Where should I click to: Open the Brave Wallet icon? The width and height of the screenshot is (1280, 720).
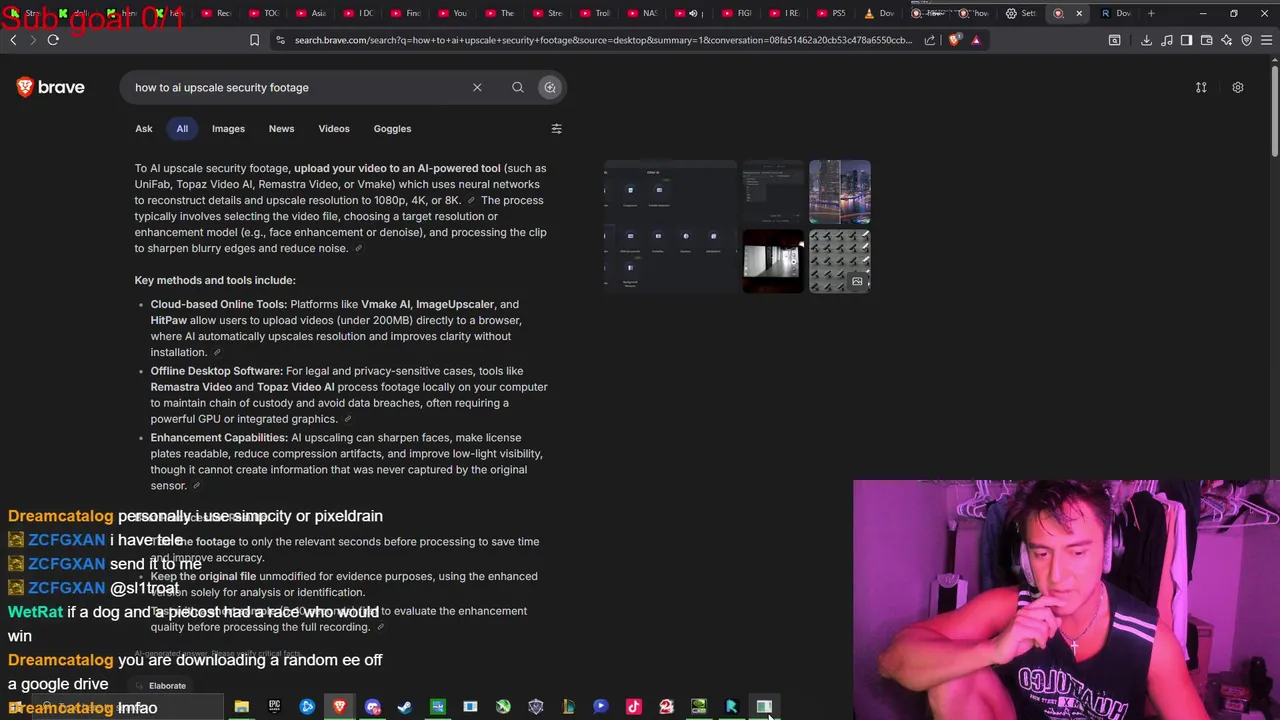1206,40
